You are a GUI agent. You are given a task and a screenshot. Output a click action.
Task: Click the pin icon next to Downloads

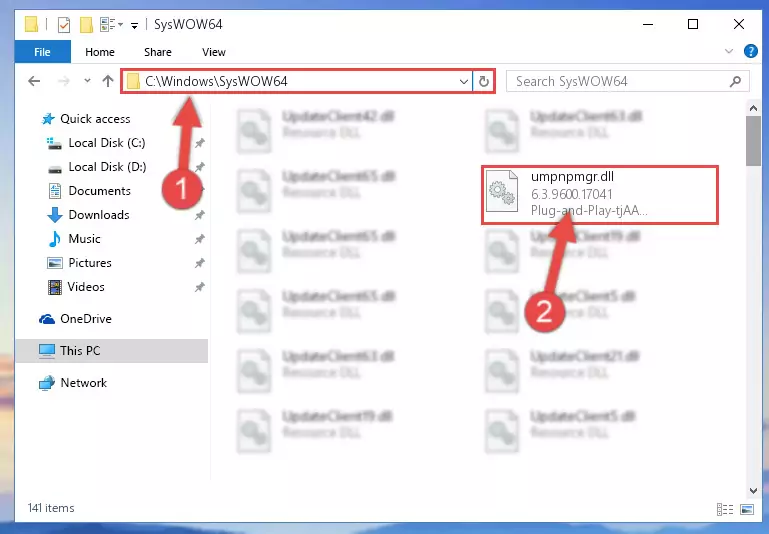200,215
